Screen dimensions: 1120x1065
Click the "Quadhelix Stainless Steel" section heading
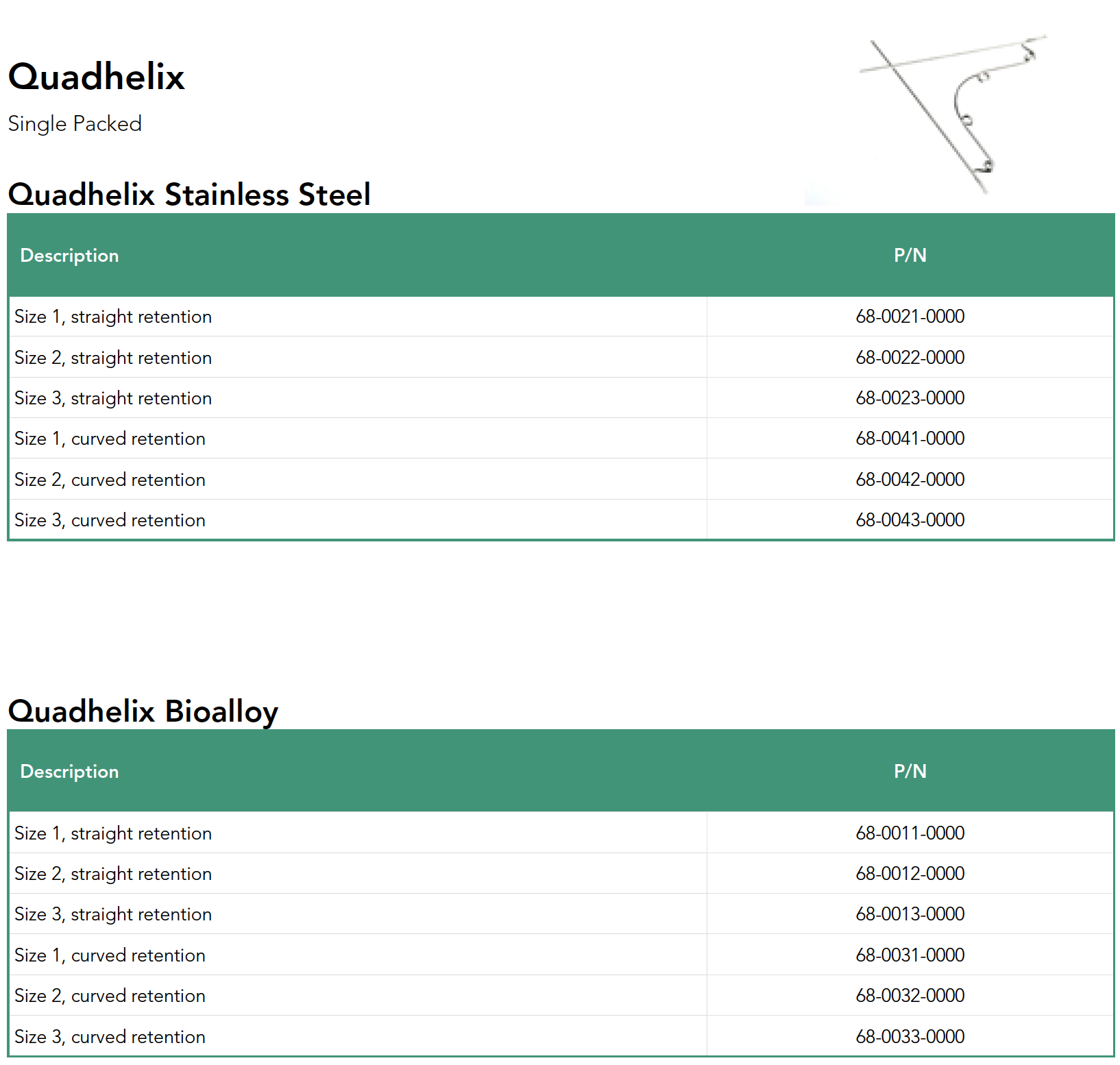click(189, 195)
